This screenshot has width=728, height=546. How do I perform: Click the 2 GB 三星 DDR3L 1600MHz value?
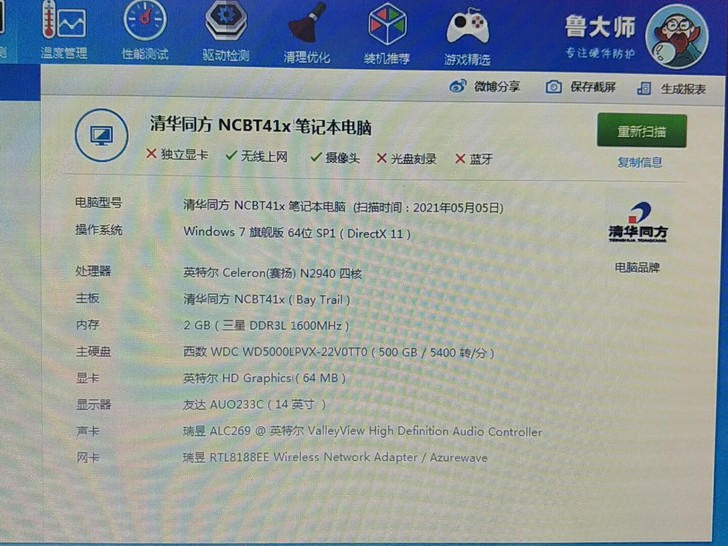coord(266,325)
